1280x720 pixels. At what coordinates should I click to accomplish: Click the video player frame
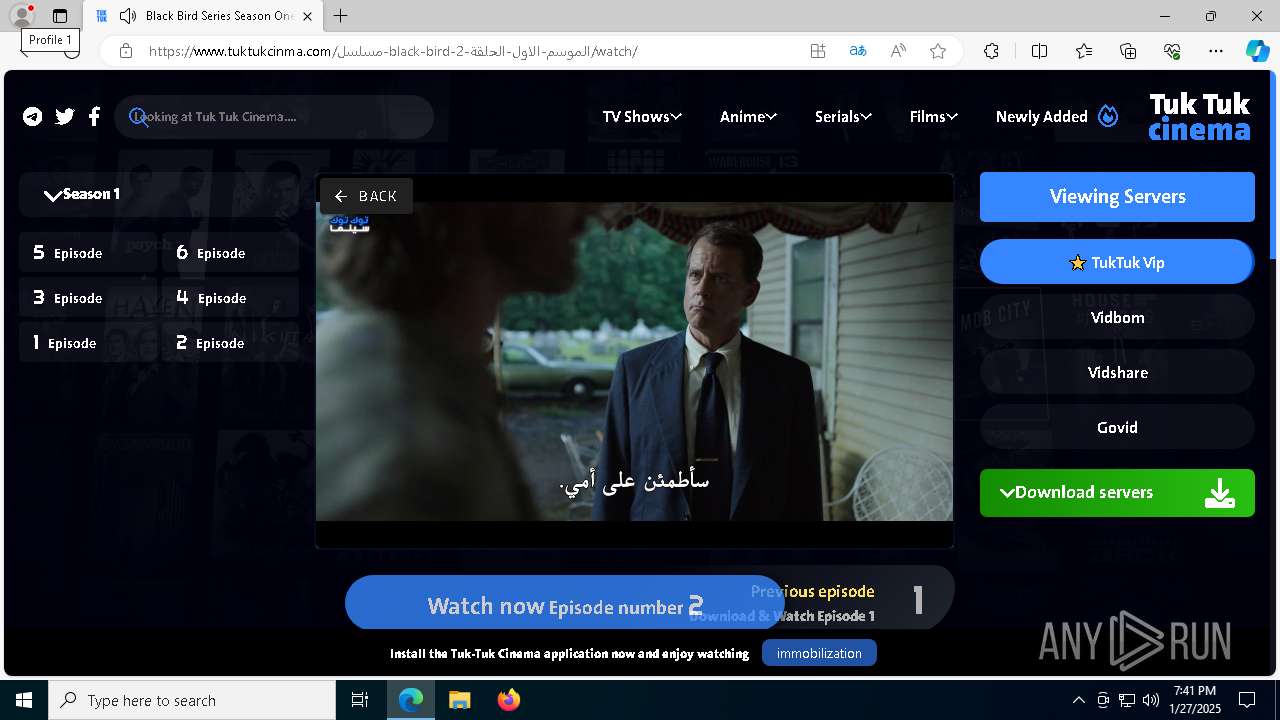pos(634,361)
